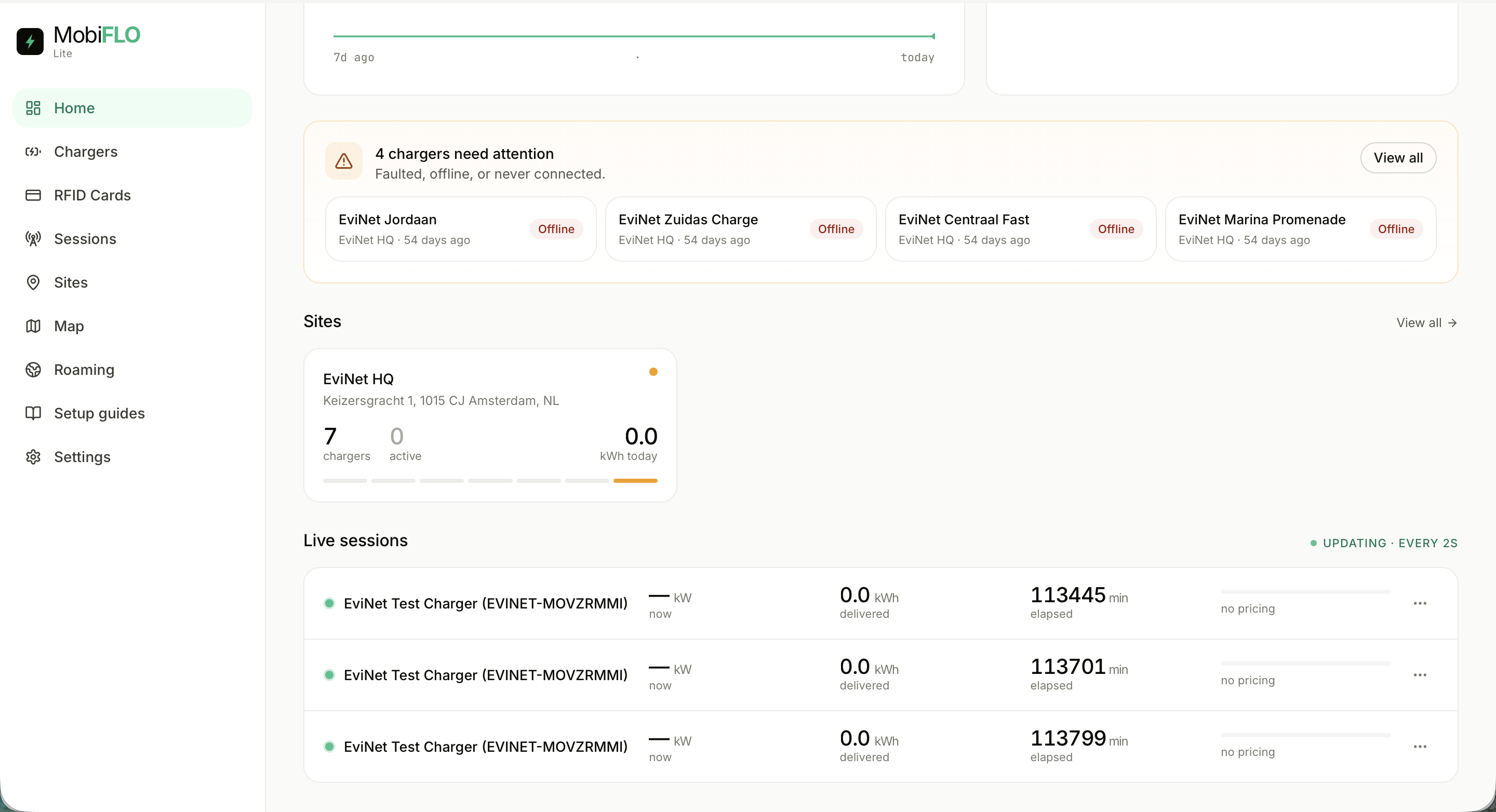Open more options for 113701 min session
This screenshot has height=812, width=1496.
click(1420, 675)
